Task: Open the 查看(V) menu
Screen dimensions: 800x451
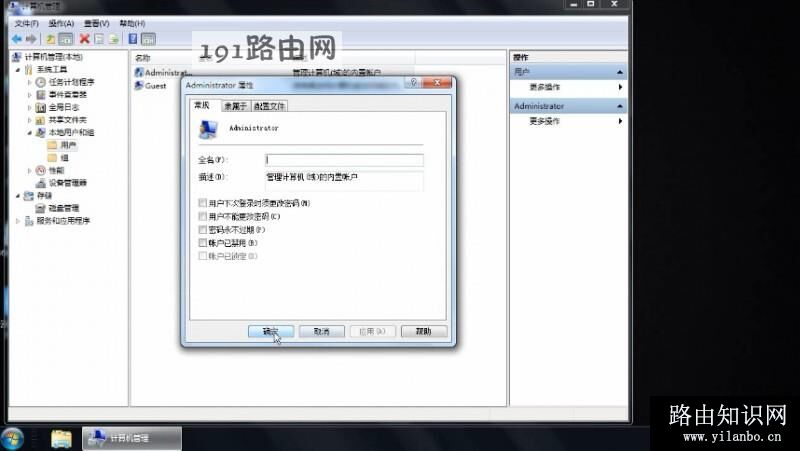Action: click(96, 23)
